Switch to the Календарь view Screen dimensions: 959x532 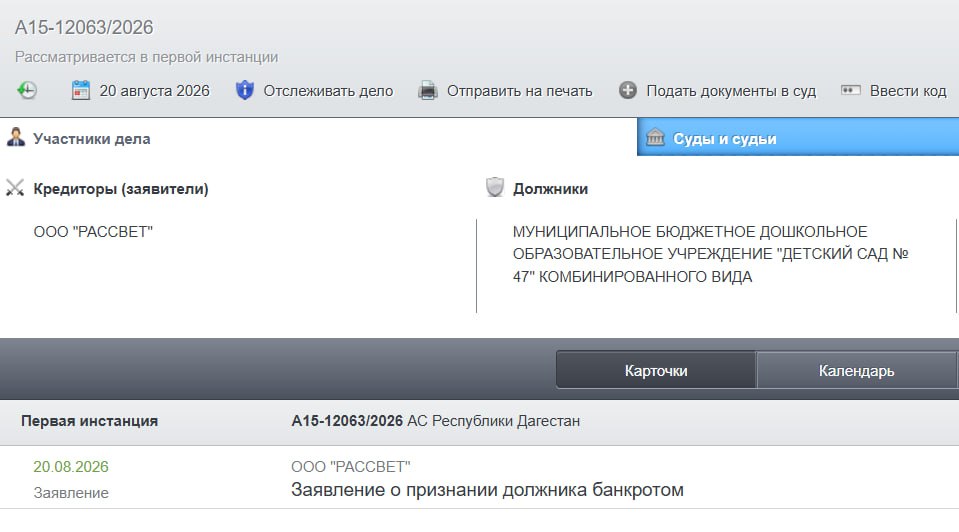pyautogui.click(x=856, y=370)
